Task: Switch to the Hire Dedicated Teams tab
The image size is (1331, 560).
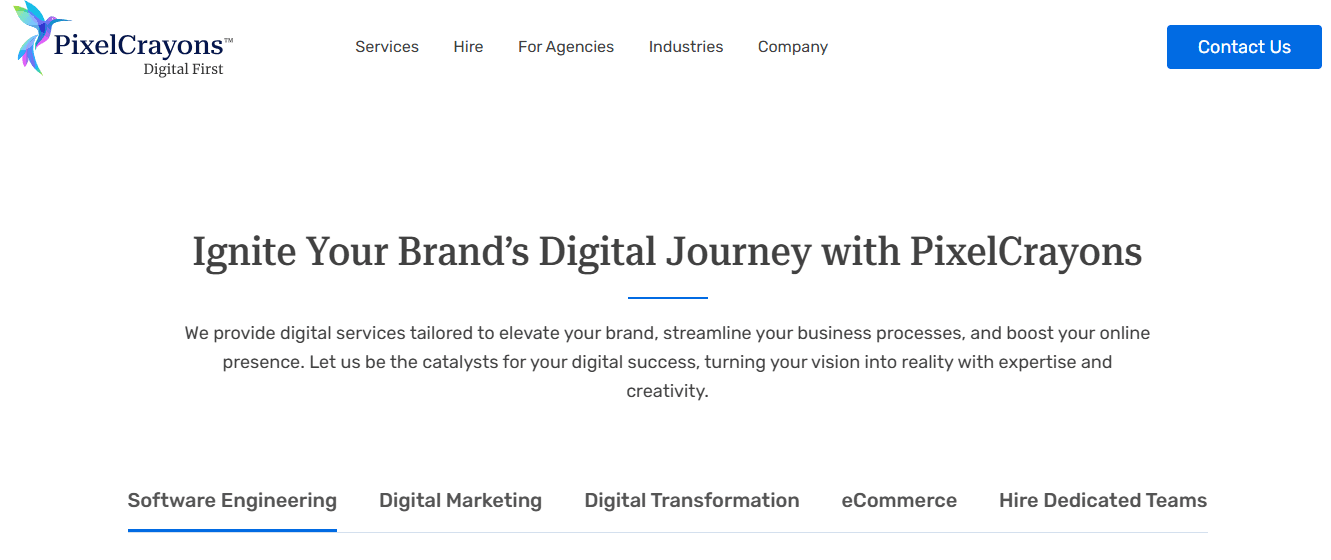Action: click(1103, 501)
